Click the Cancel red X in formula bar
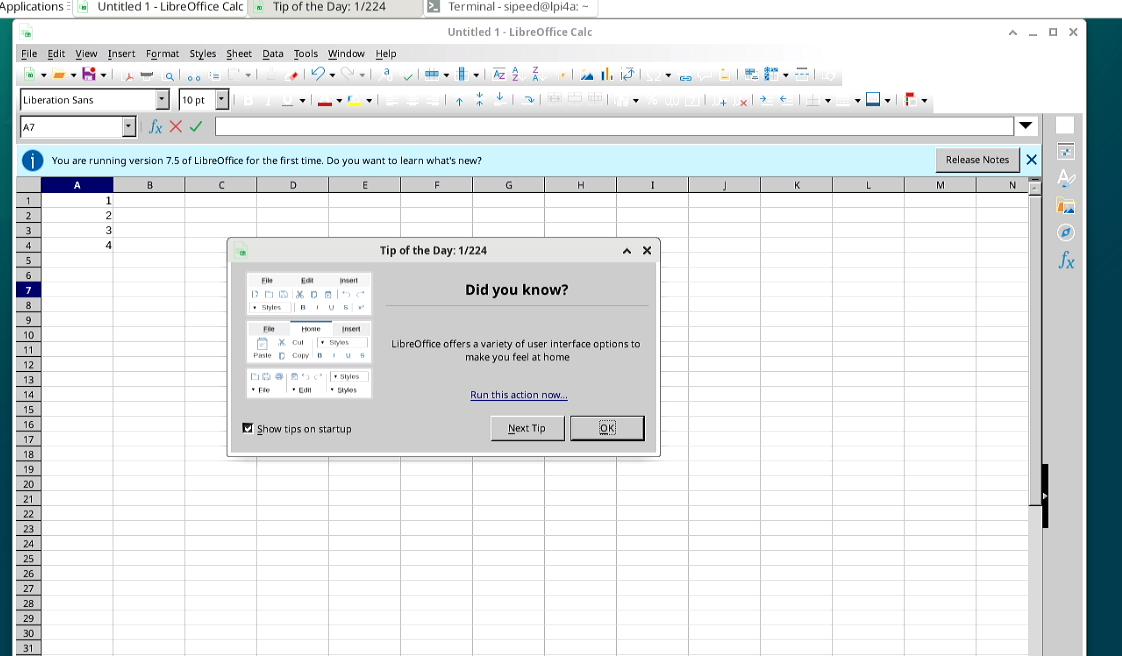This screenshot has width=1122, height=656. pos(175,127)
